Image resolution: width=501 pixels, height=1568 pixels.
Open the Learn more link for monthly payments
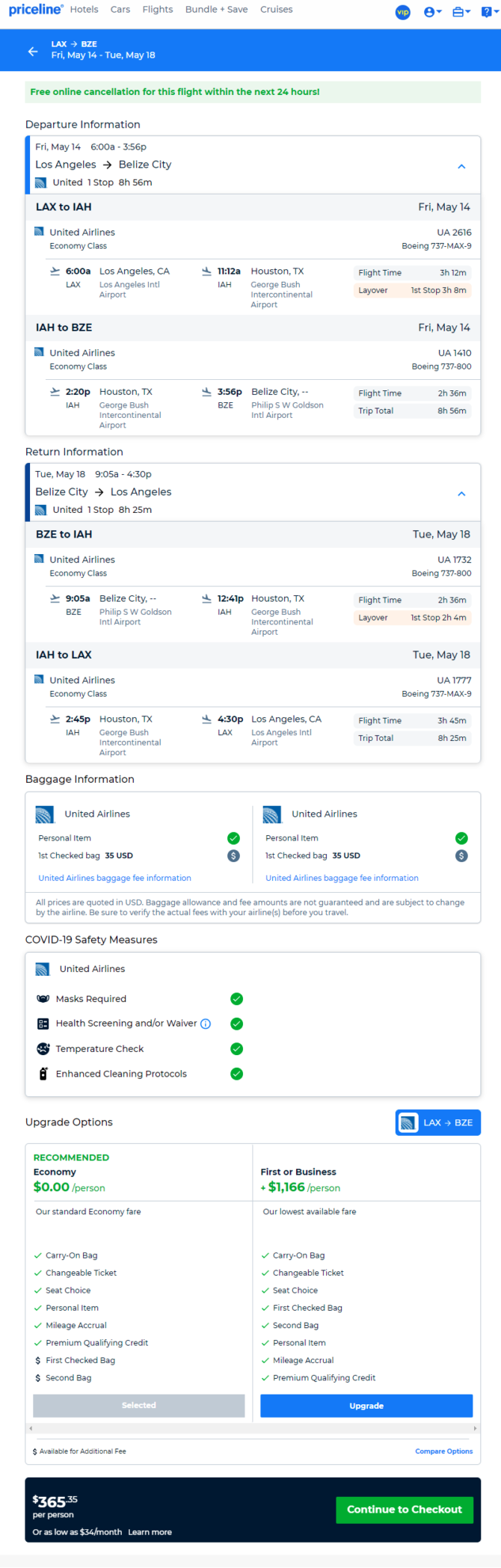(x=150, y=1532)
